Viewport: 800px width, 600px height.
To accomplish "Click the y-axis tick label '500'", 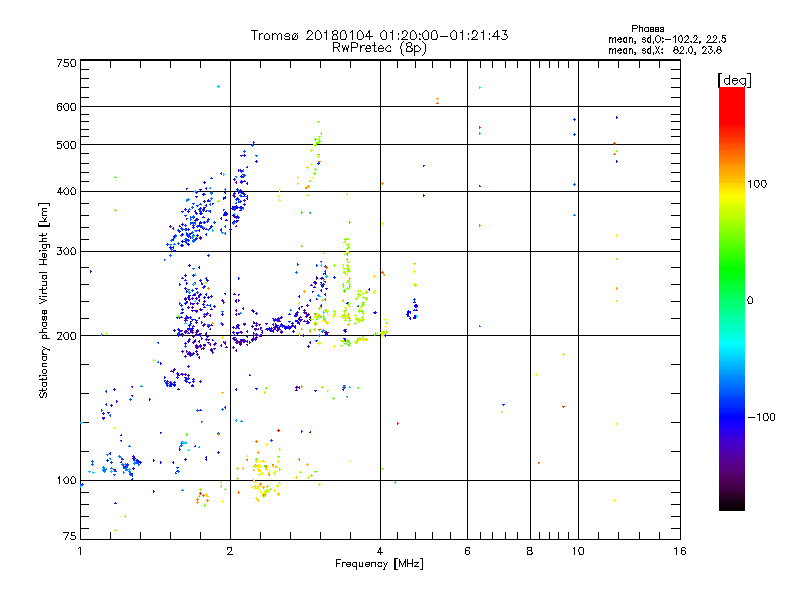I will pos(66,145).
